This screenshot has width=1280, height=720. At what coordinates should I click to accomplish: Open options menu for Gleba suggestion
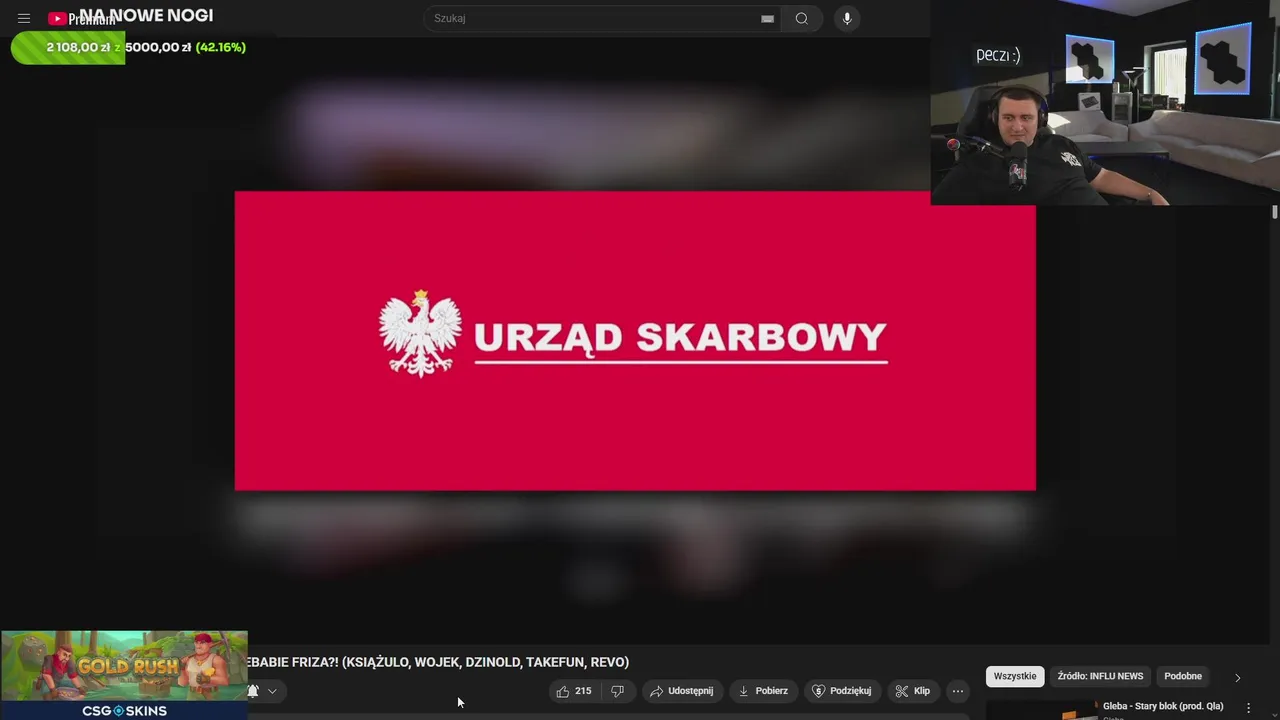coord(1248,708)
